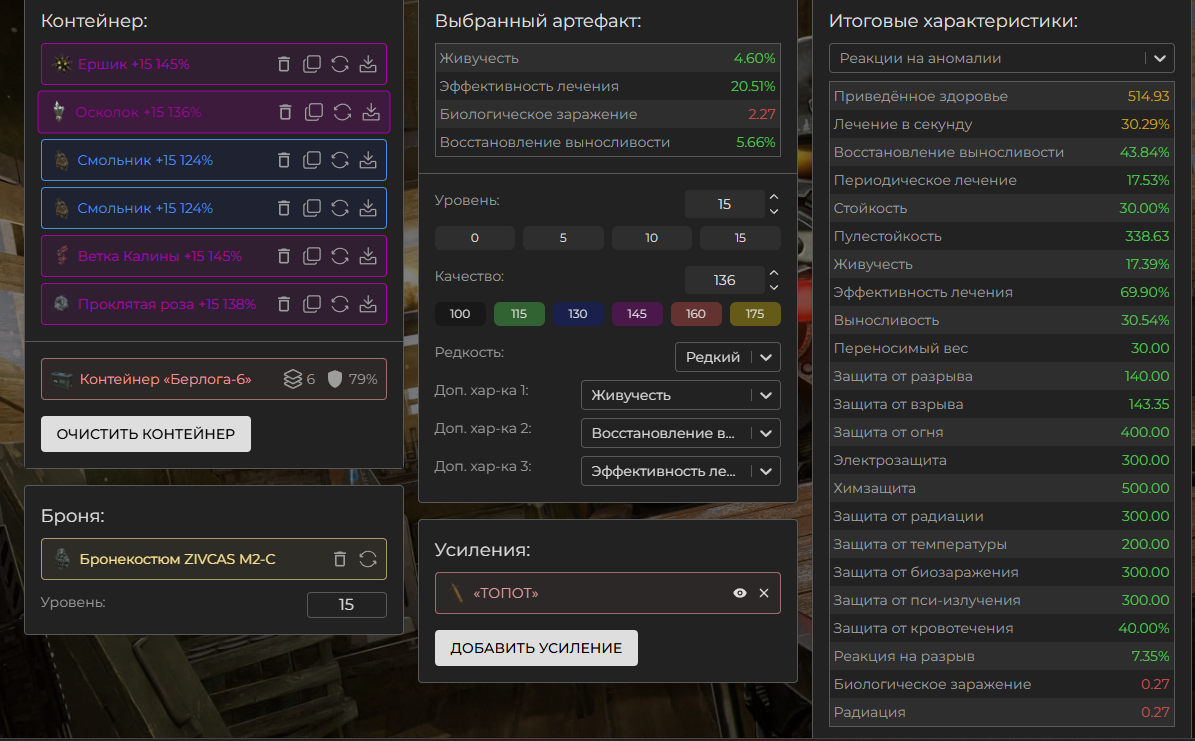Screen dimensions: 1195x741
Task: Open the Реакции на аномалии dropdown
Action: pyautogui.click(x=1001, y=58)
